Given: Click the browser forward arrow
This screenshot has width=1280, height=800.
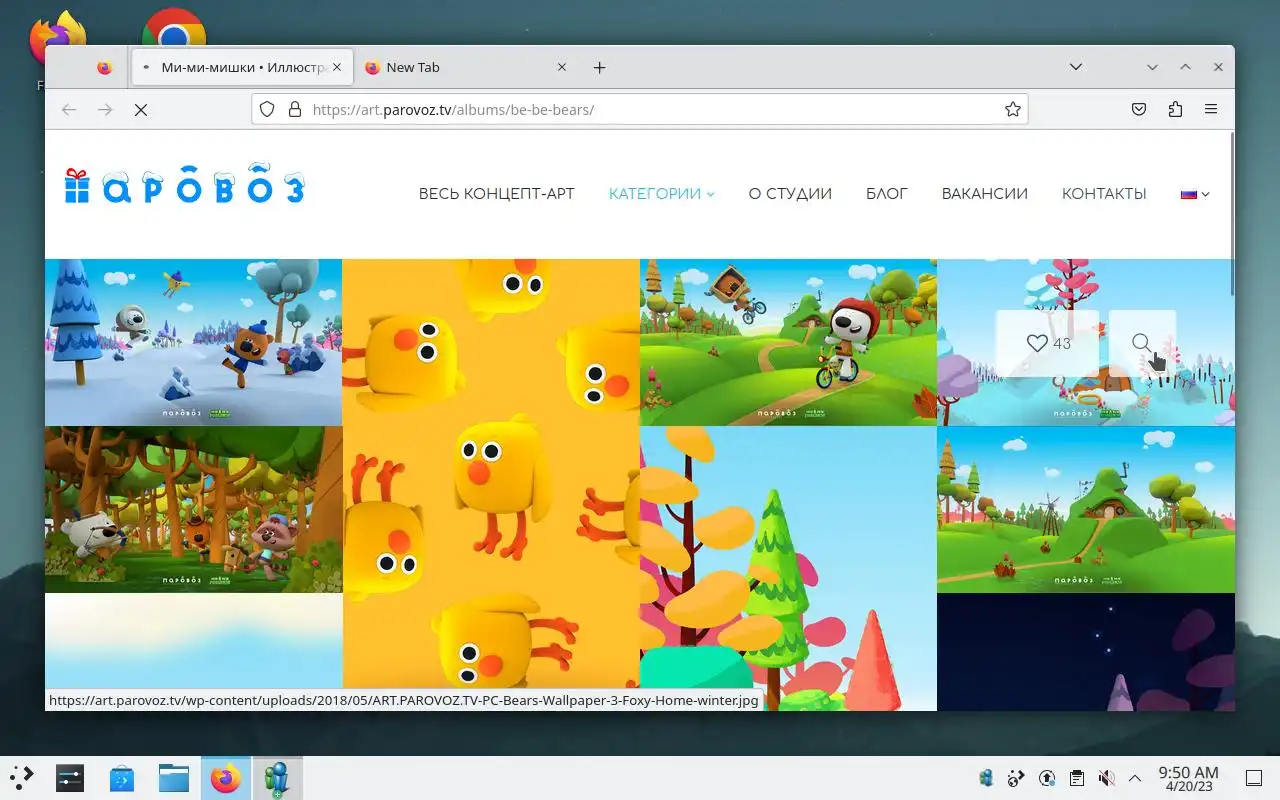Looking at the screenshot, I should coord(105,110).
